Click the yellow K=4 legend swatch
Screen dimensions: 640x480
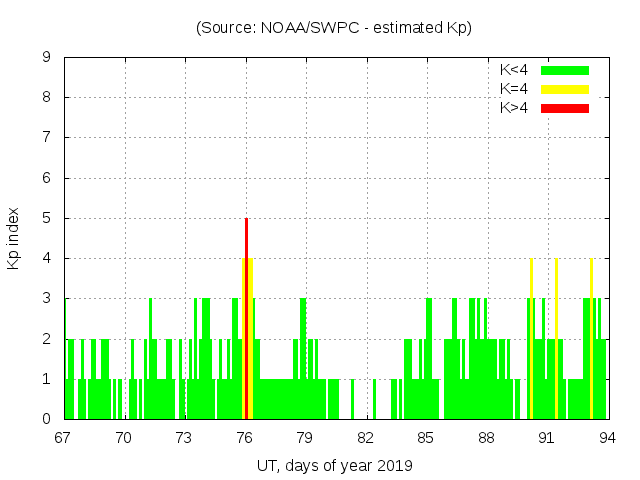tap(565, 89)
